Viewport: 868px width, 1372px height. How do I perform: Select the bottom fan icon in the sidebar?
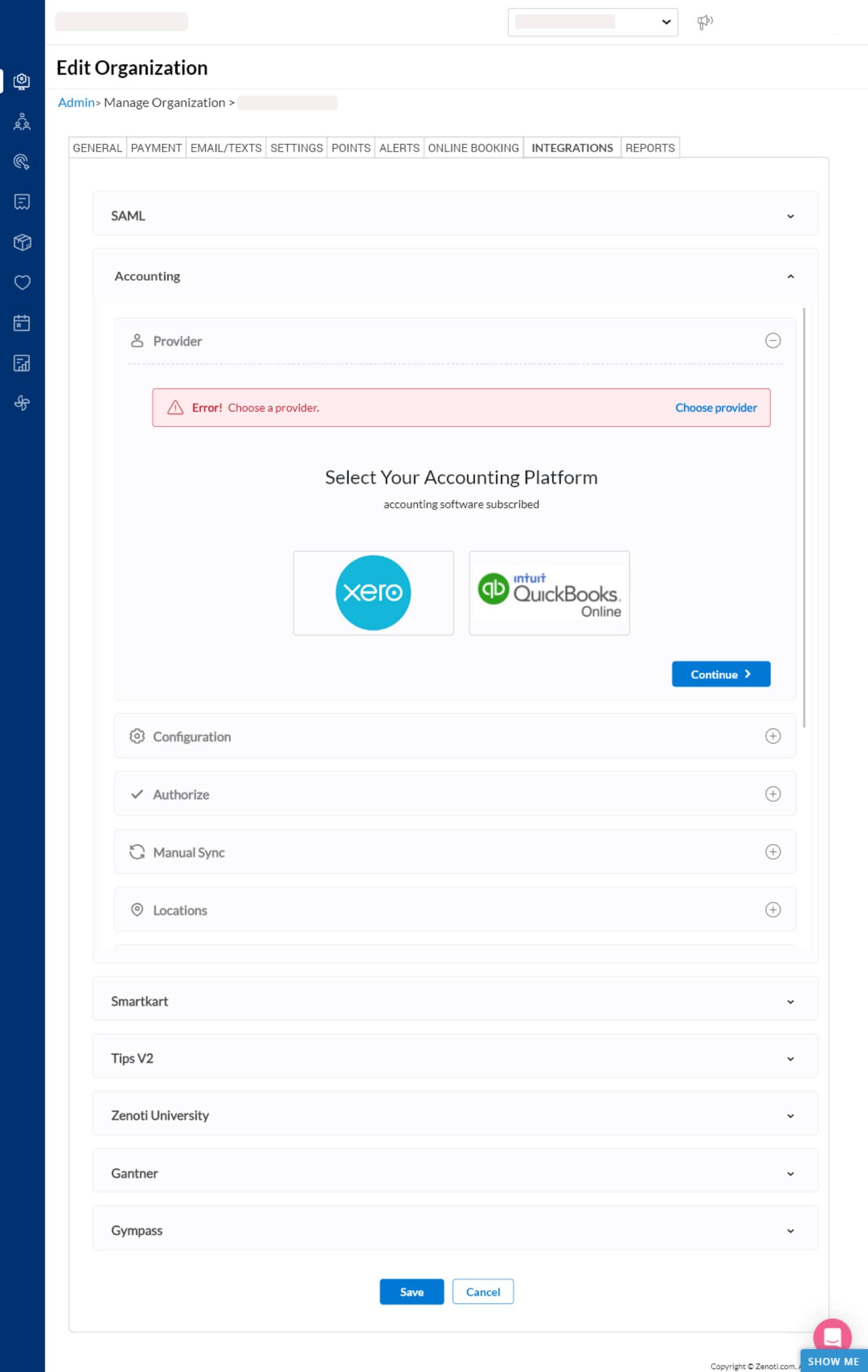pyautogui.click(x=21, y=403)
